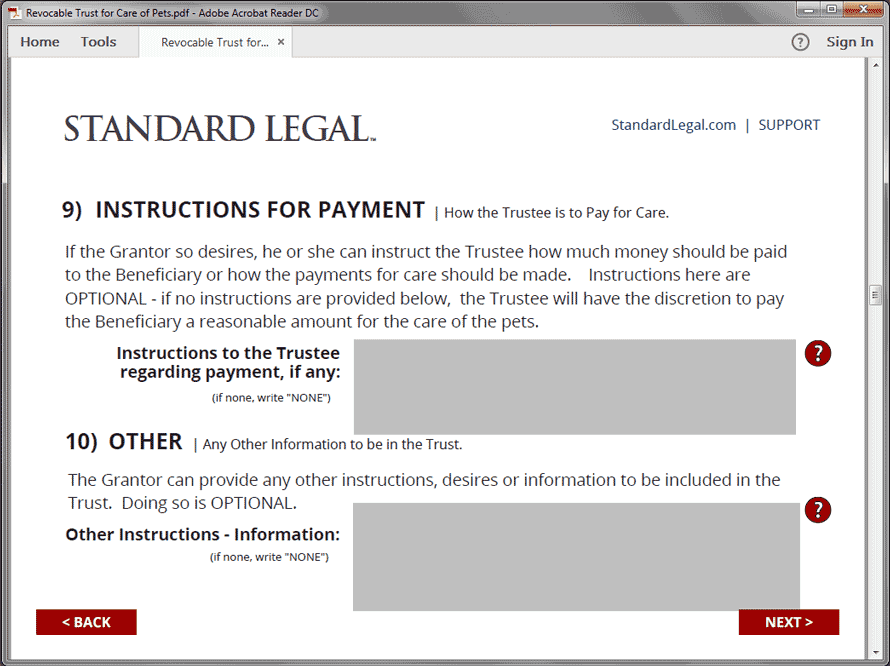
Task: Click the PDF icon in the title bar
Action: [15, 11]
